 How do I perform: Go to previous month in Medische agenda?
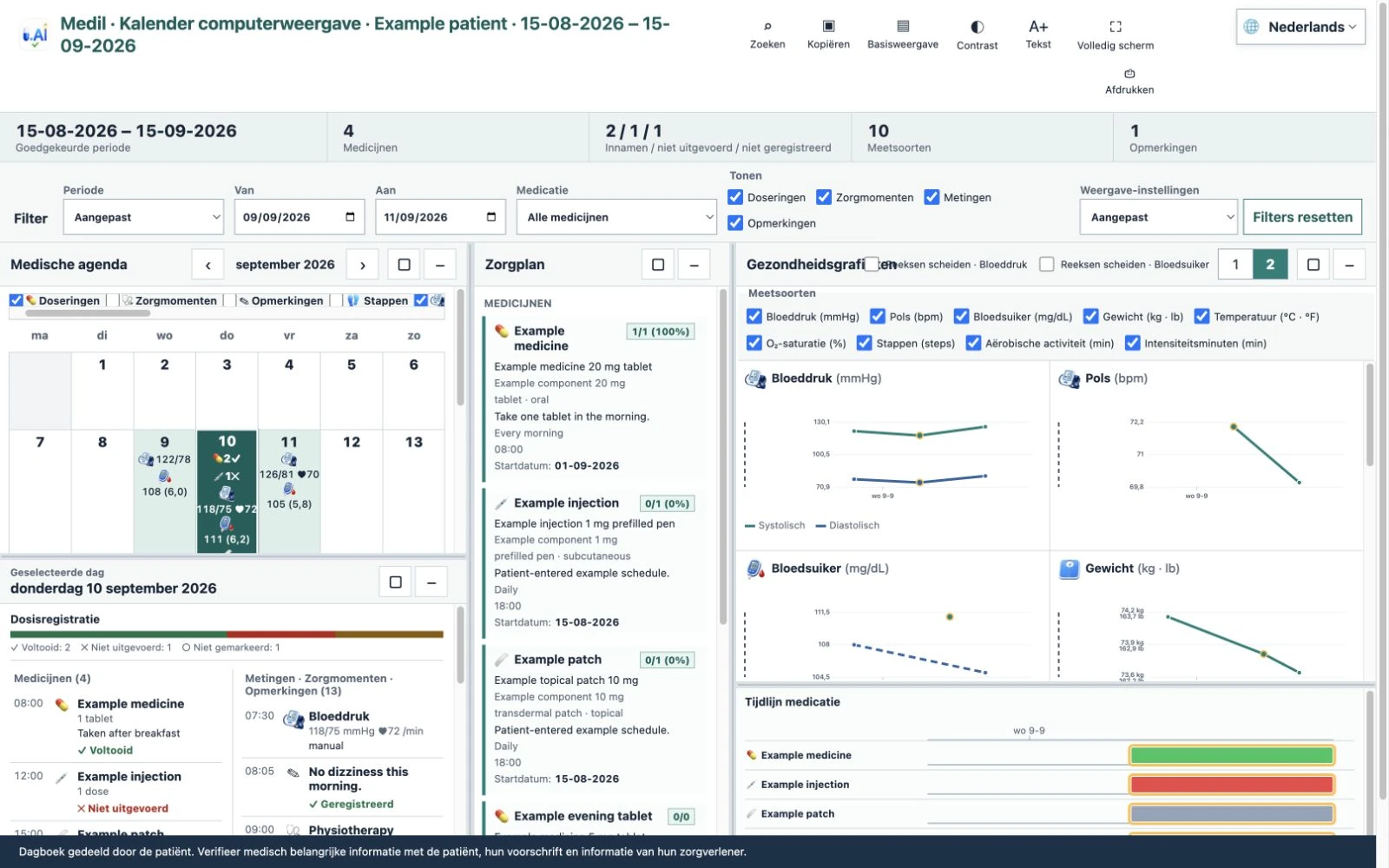(x=208, y=265)
